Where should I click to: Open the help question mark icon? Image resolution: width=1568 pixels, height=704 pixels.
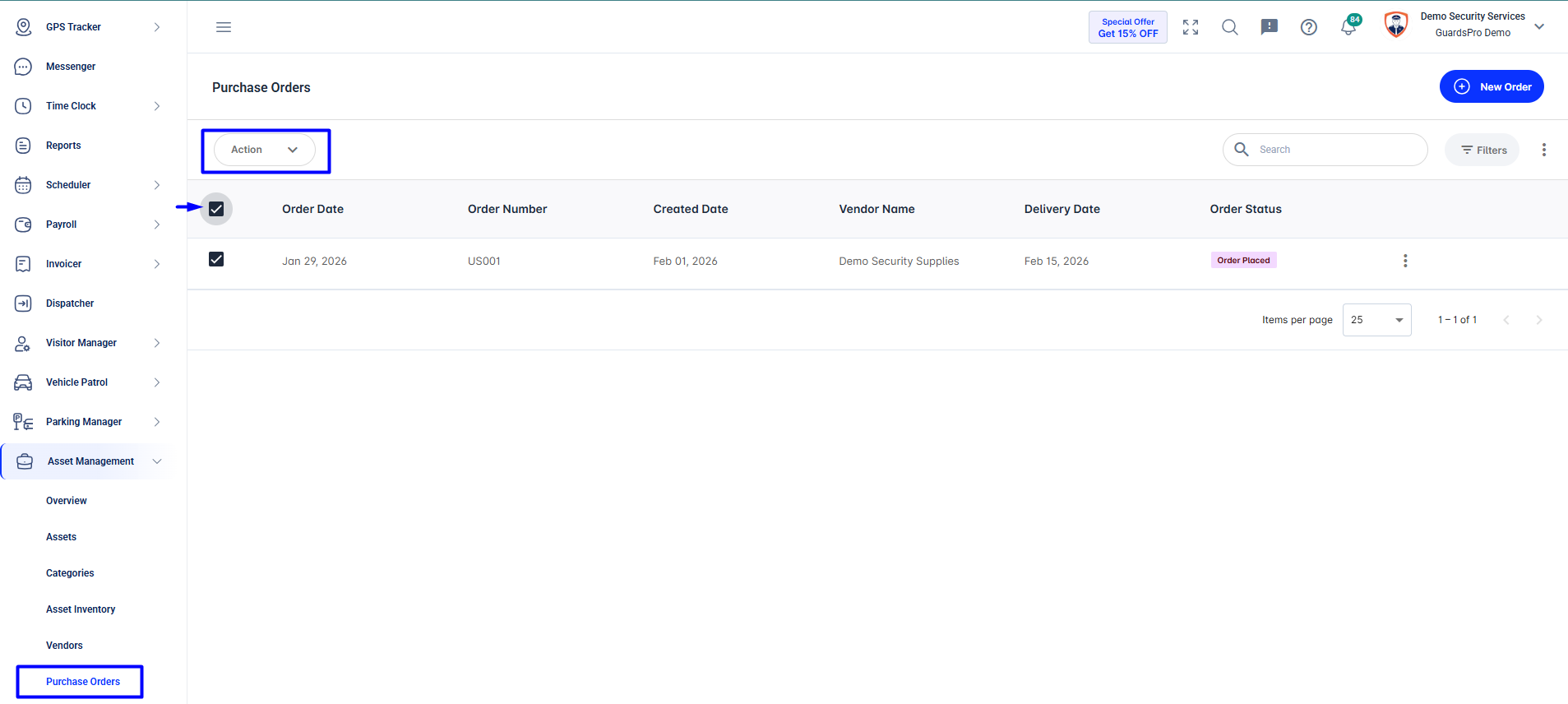(1309, 27)
